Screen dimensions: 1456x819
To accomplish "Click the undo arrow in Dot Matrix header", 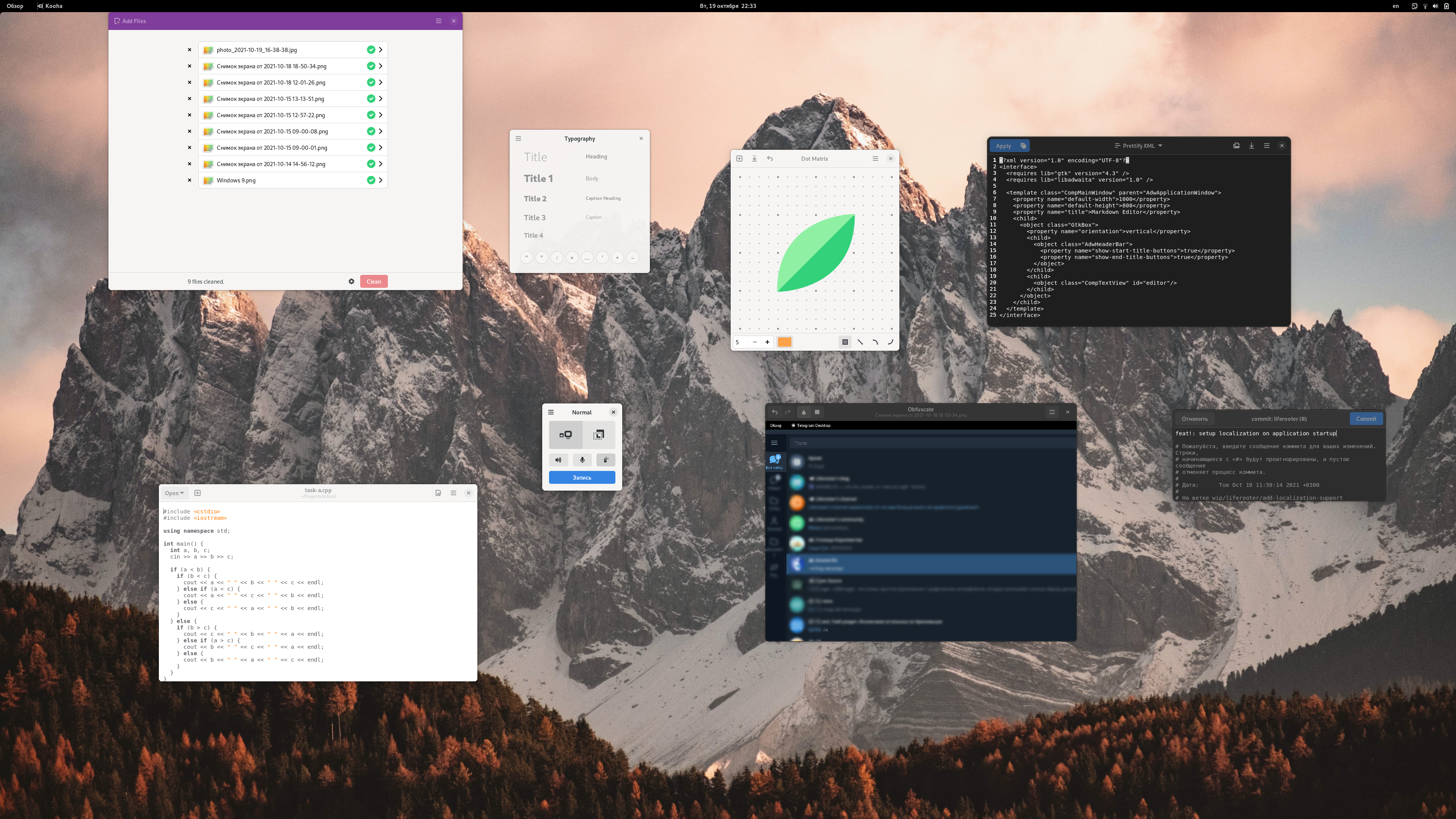I will point(770,159).
